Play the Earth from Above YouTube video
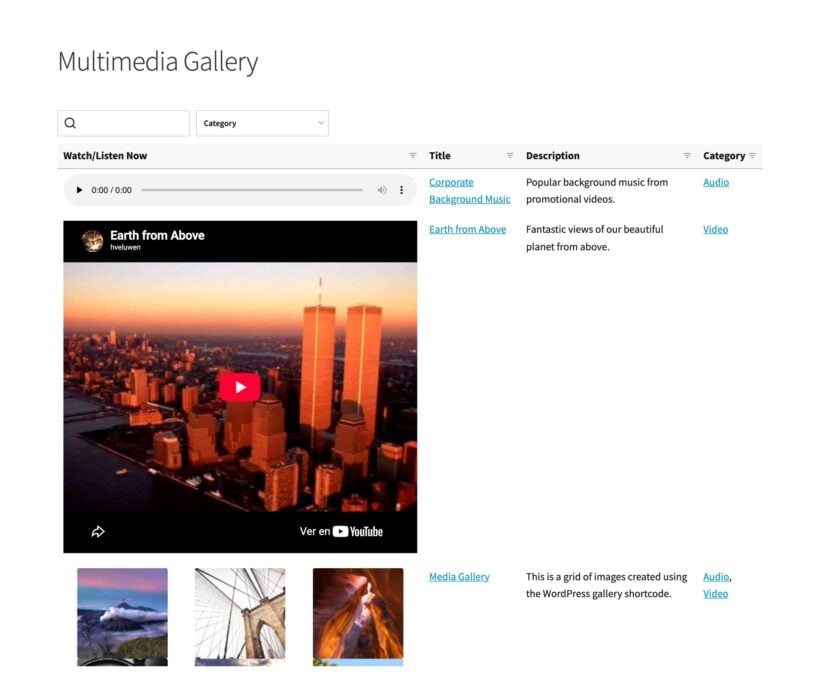This screenshot has height=681, width=820. point(240,387)
